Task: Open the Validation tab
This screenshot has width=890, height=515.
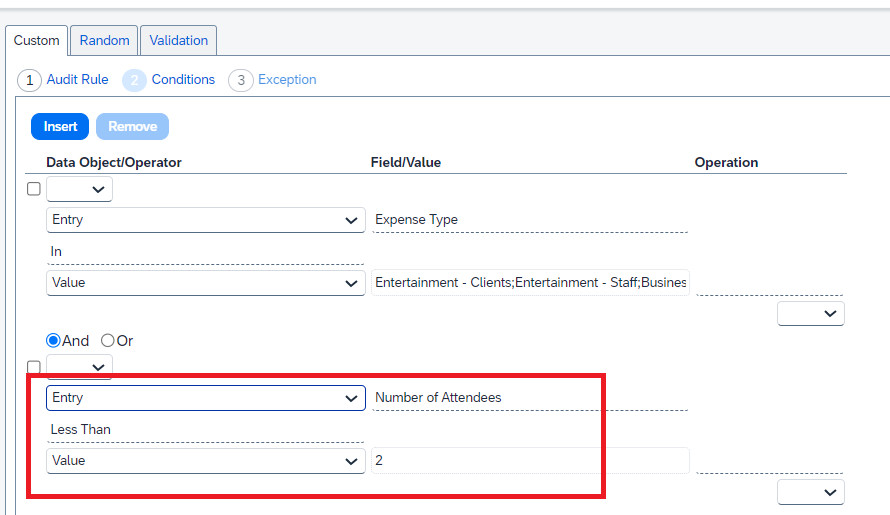Action: pyautogui.click(x=179, y=41)
